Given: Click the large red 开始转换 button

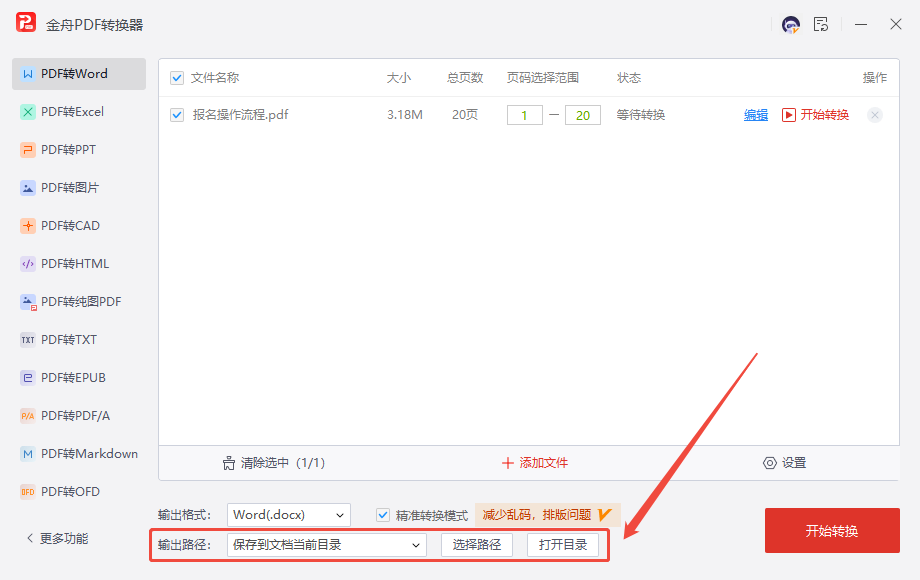Looking at the screenshot, I should (x=832, y=531).
